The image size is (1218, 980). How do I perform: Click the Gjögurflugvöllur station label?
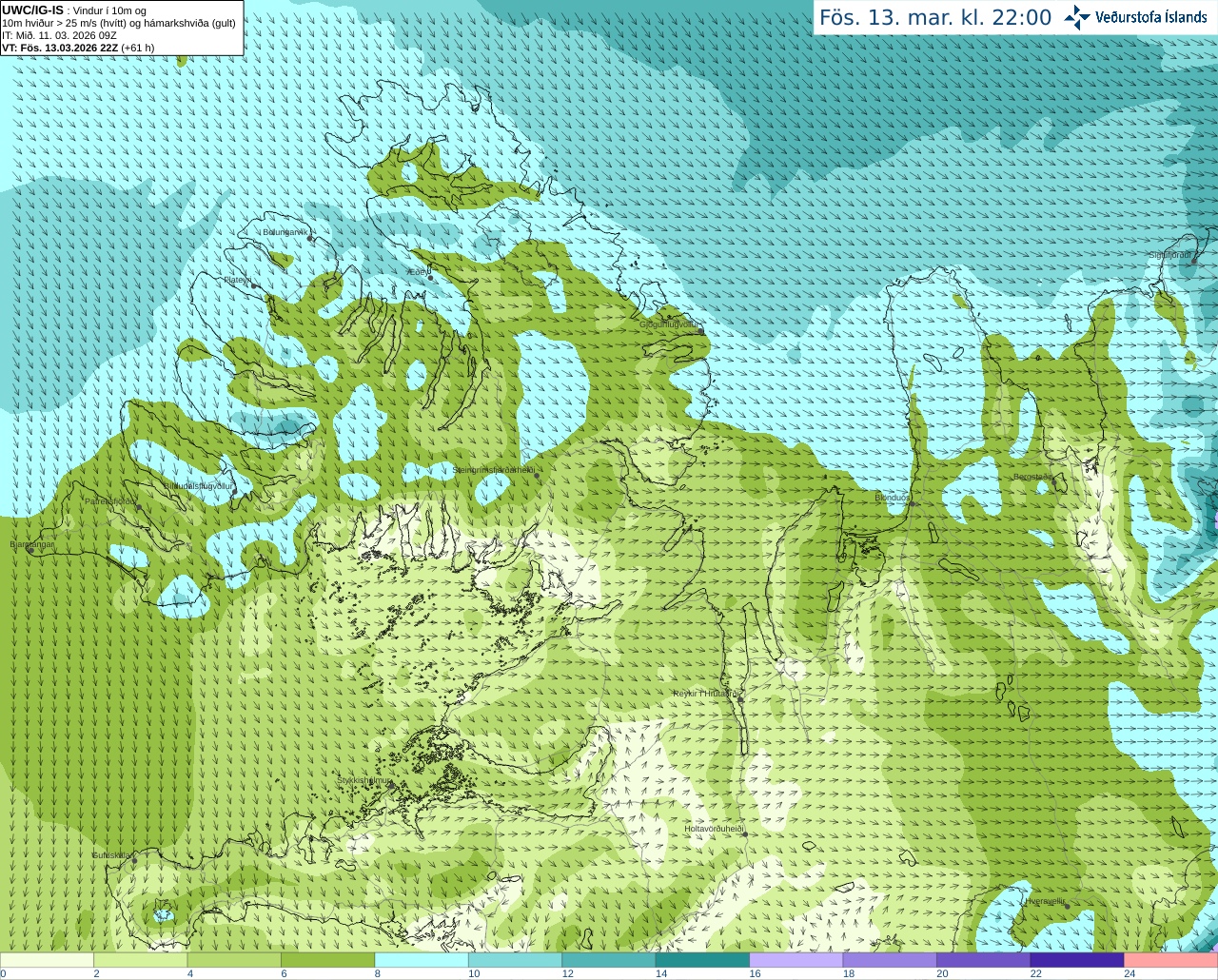670,324
